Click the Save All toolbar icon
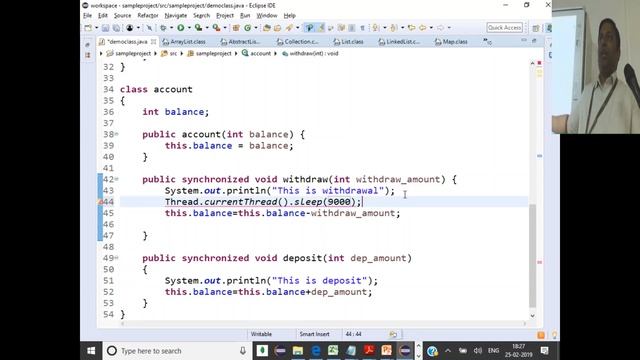The height and width of the screenshot is (360, 640). tap(116, 28)
